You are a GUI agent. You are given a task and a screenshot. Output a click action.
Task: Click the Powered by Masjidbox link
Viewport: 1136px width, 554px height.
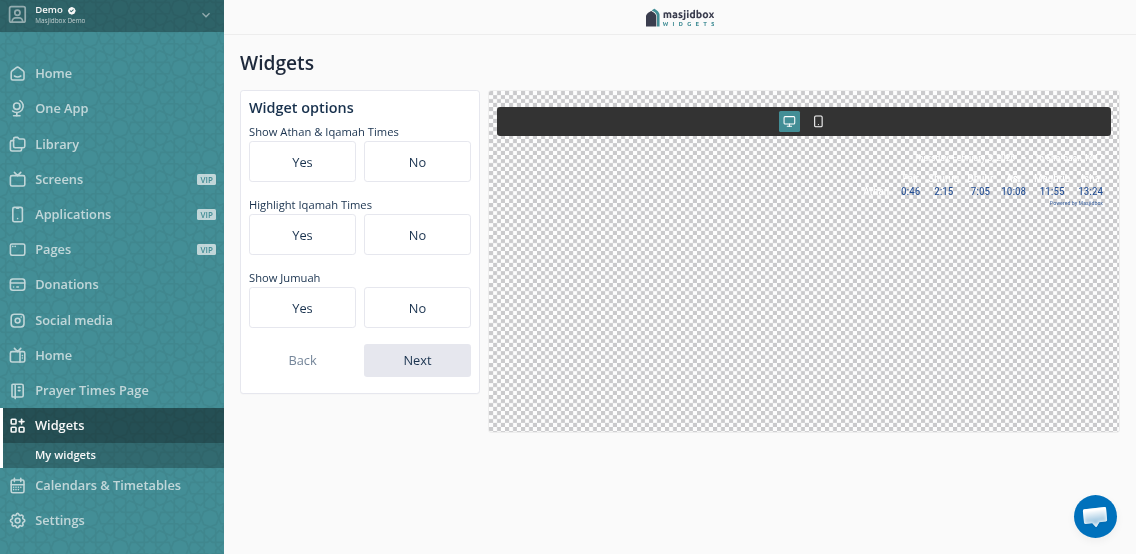[x=1076, y=203]
